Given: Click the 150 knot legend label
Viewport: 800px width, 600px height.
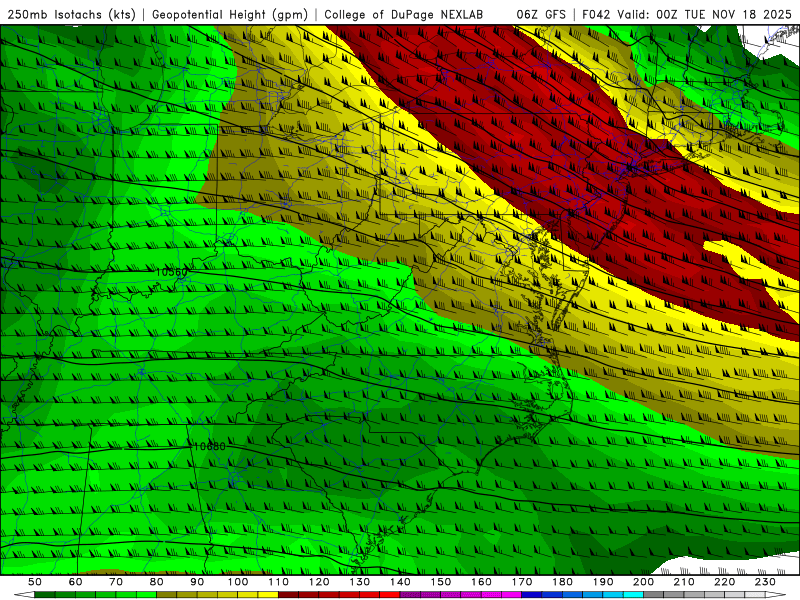Looking at the screenshot, I should pos(441,582).
